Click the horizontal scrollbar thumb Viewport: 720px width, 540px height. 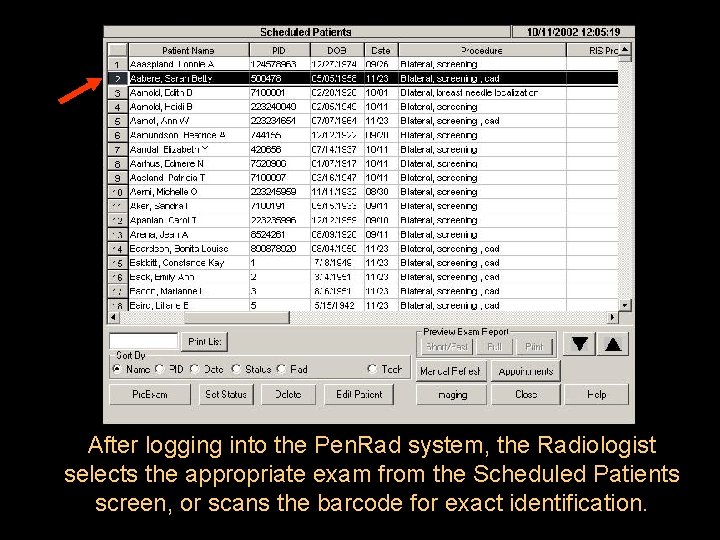[x=237, y=317]
